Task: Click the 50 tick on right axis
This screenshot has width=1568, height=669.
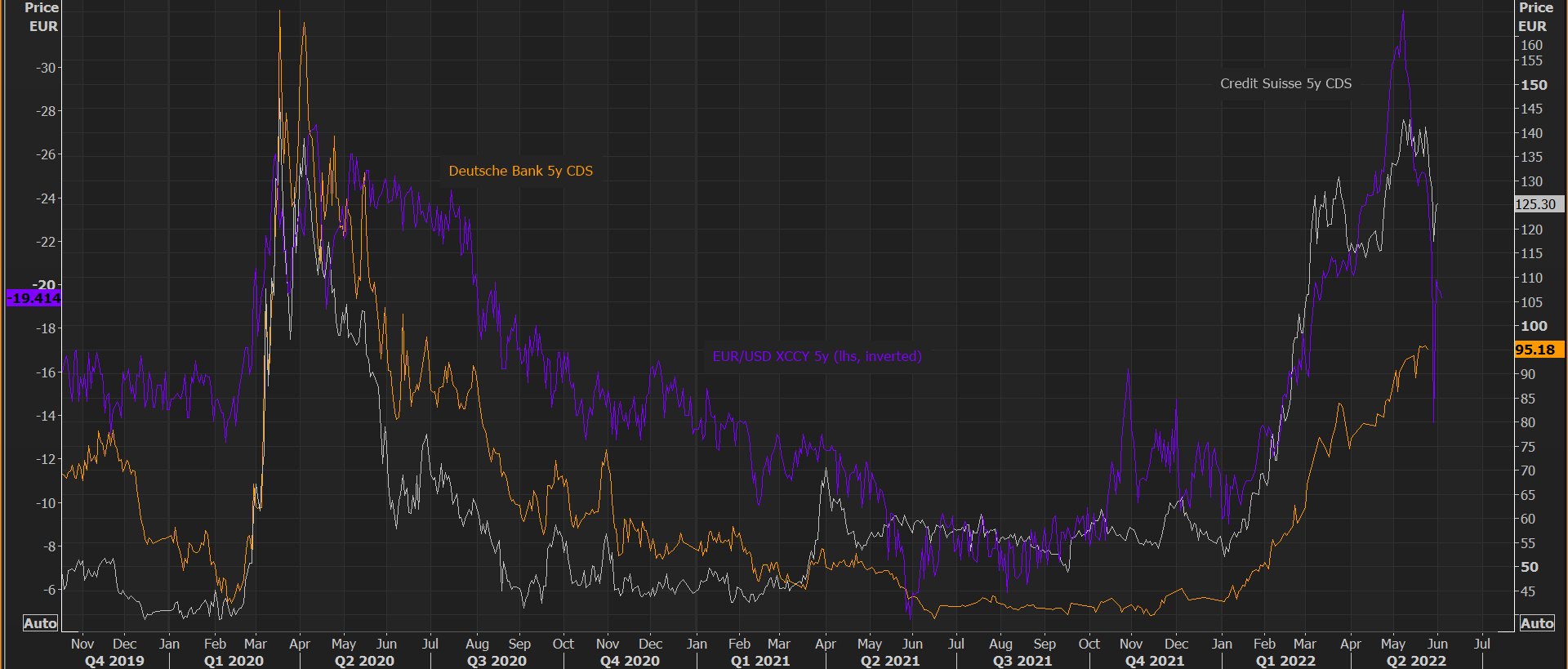Action: [x=1530, y=567]
